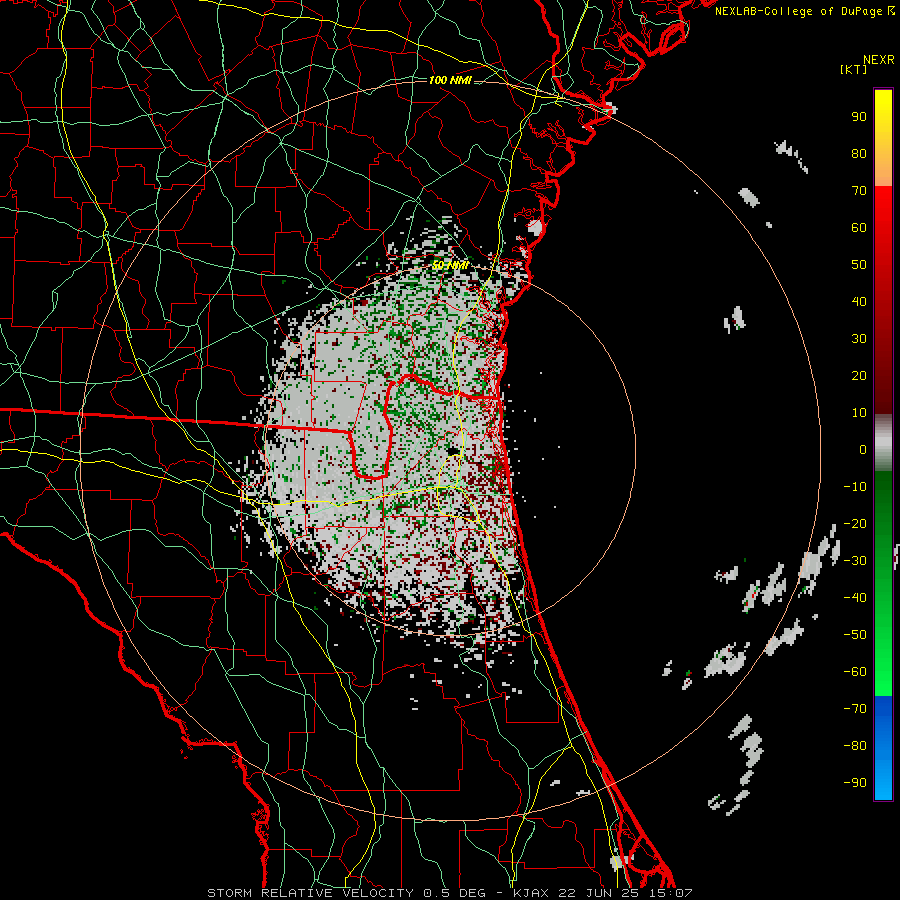Click the -10 knots scale value

pyautogui.click(x=855, y=487)
